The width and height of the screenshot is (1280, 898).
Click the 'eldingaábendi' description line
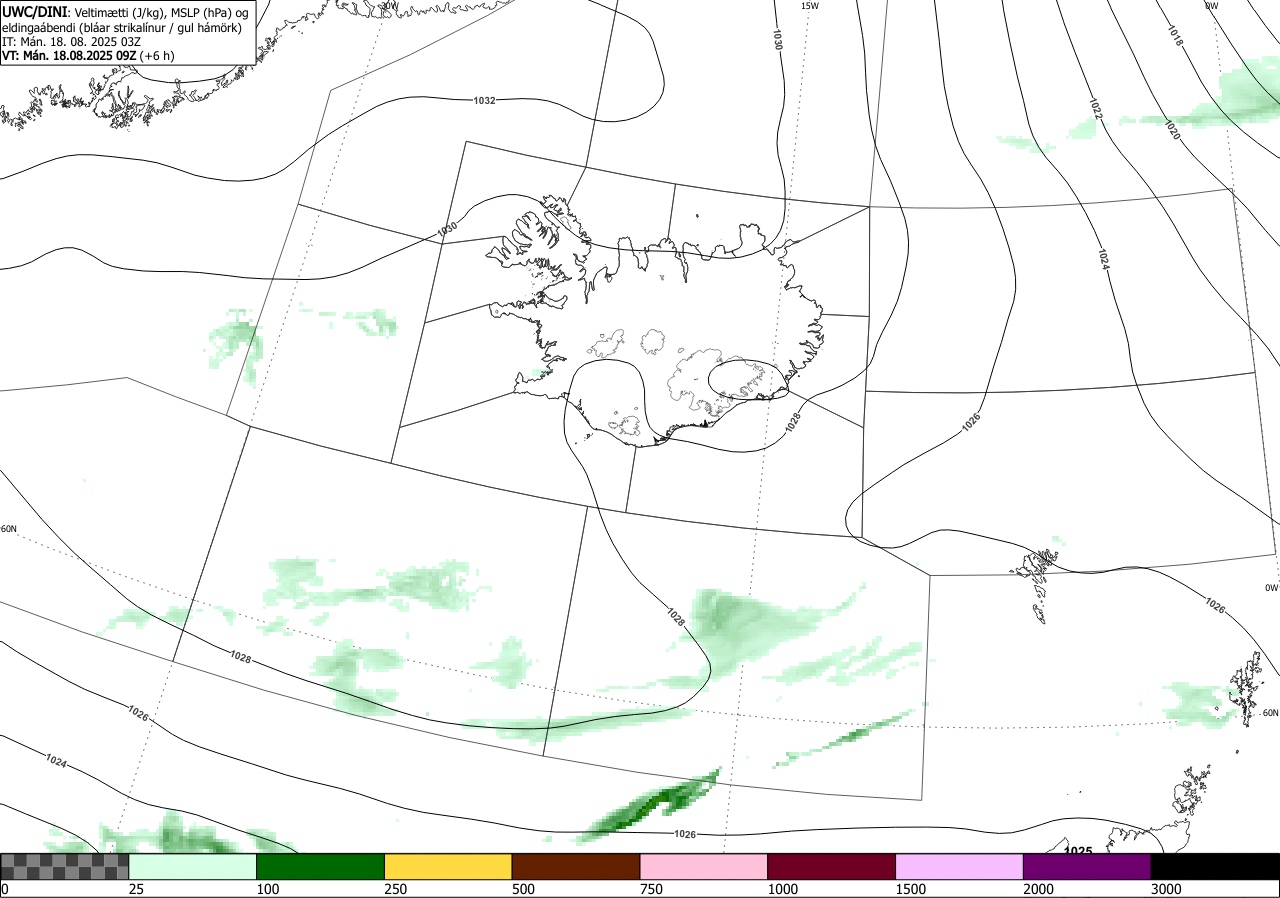click(122, 28)
